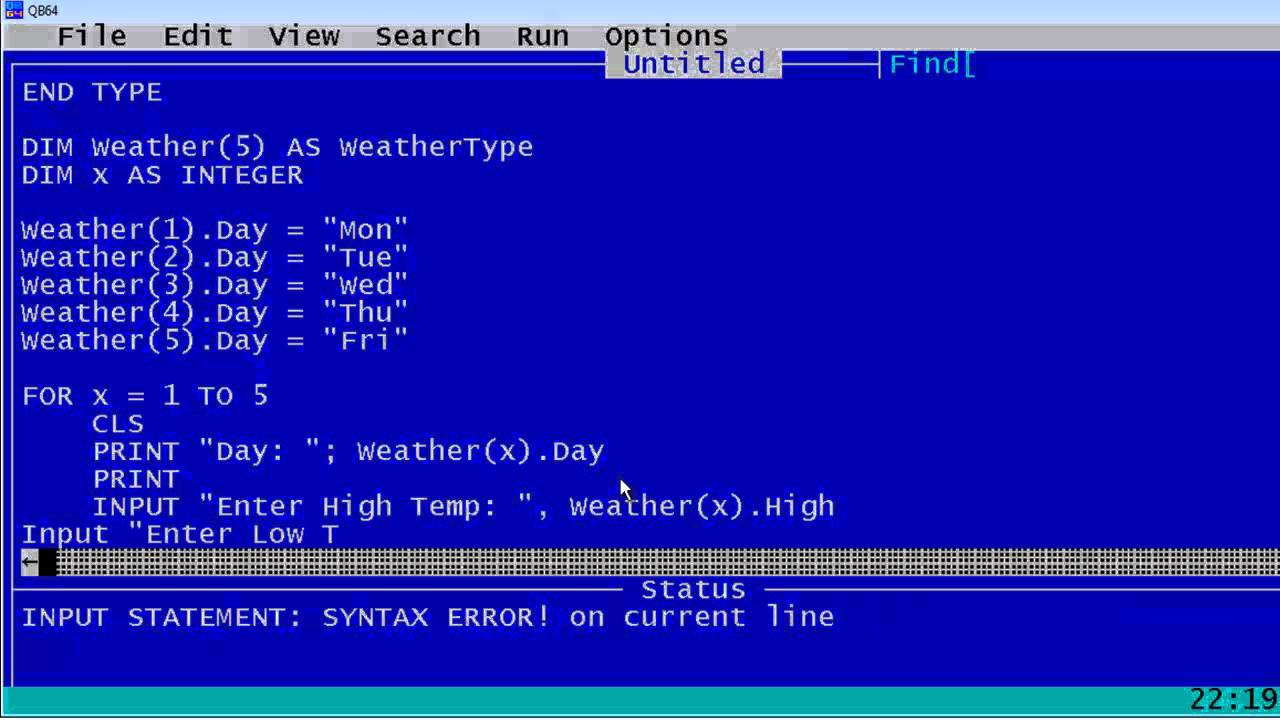Click the CLS statement line
Image resolution: width=1280 pixels, height=720 pixels.
[118, 424]
